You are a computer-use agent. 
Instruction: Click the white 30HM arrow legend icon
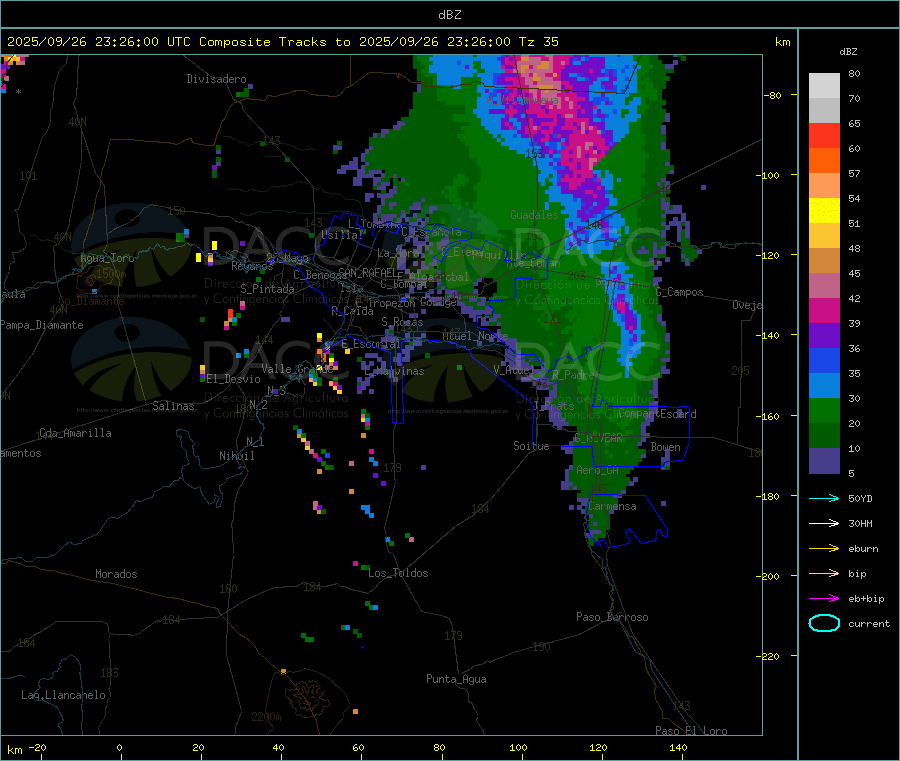tap(824, 523)
